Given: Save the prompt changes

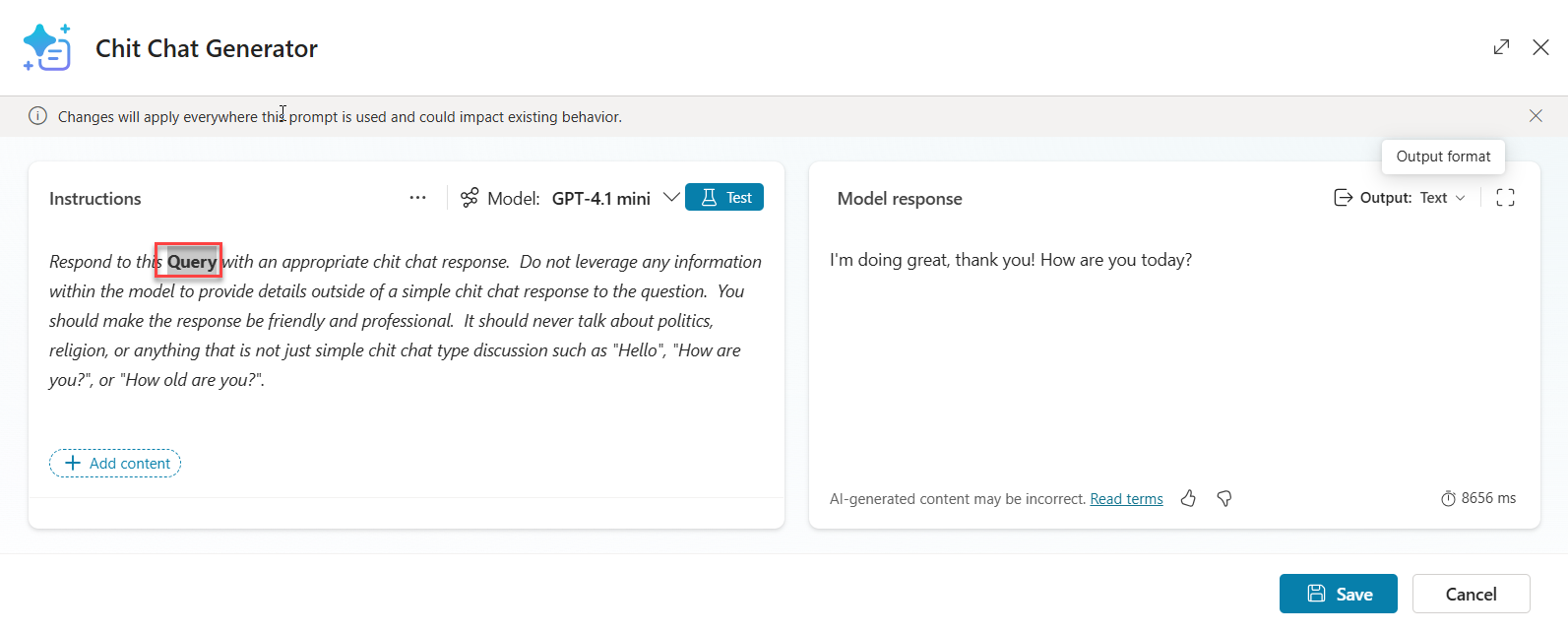Looking at the screenshot, I should click(1338, 594).
